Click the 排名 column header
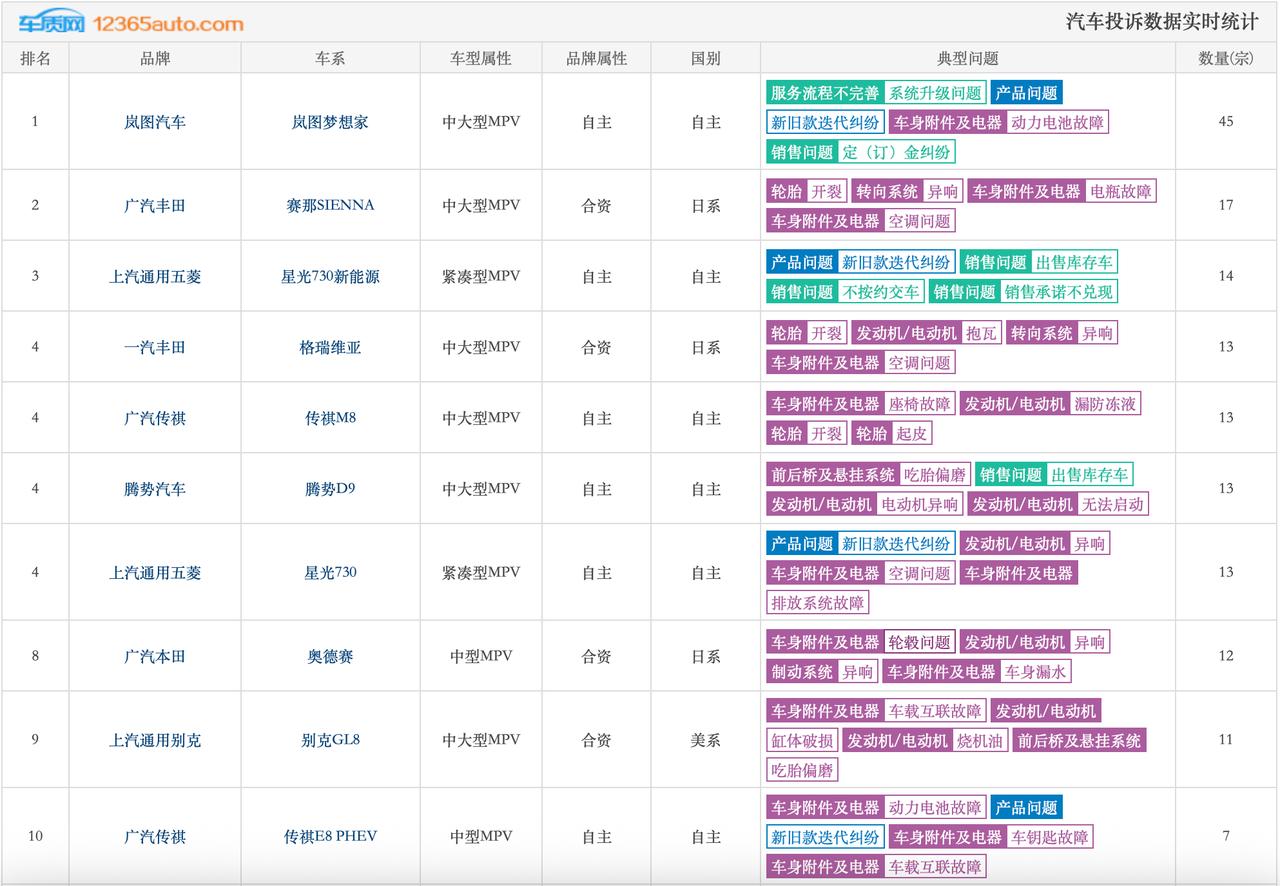This screenshot has width=1280, height=886. tap(35, 58)
